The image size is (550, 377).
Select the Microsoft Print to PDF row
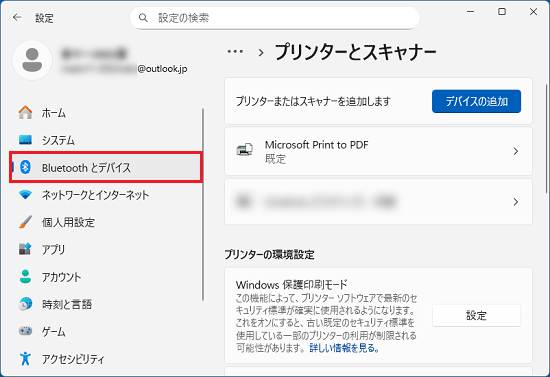point(378,151)
